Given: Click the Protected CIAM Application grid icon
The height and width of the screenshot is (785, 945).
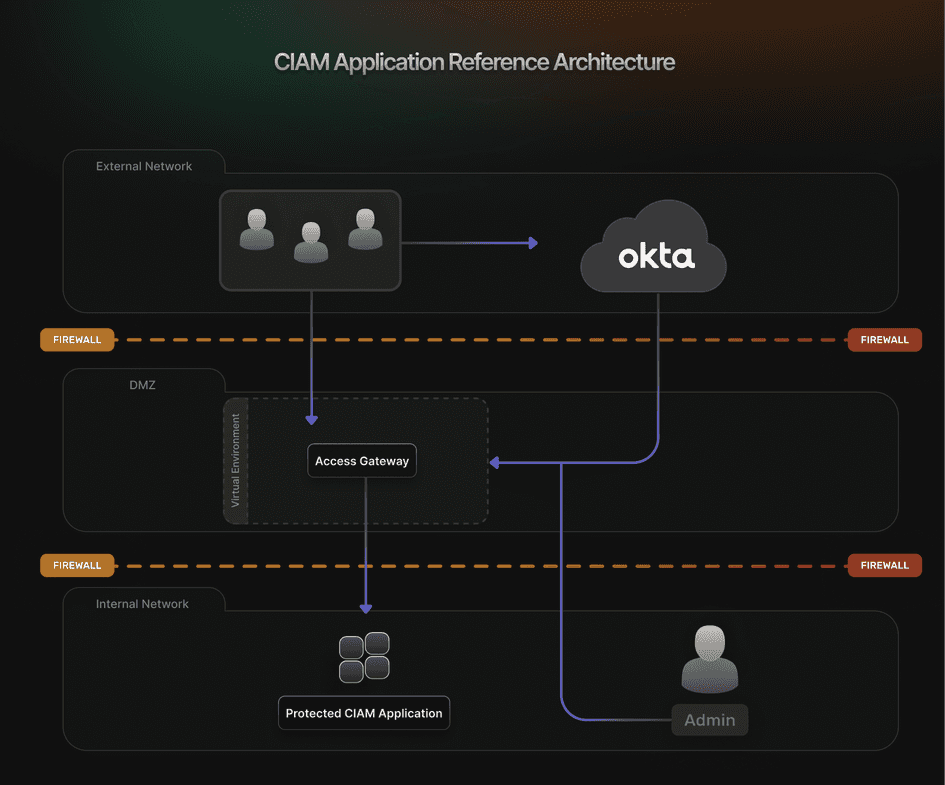Looking at the screenshot, I should (363, 657).
